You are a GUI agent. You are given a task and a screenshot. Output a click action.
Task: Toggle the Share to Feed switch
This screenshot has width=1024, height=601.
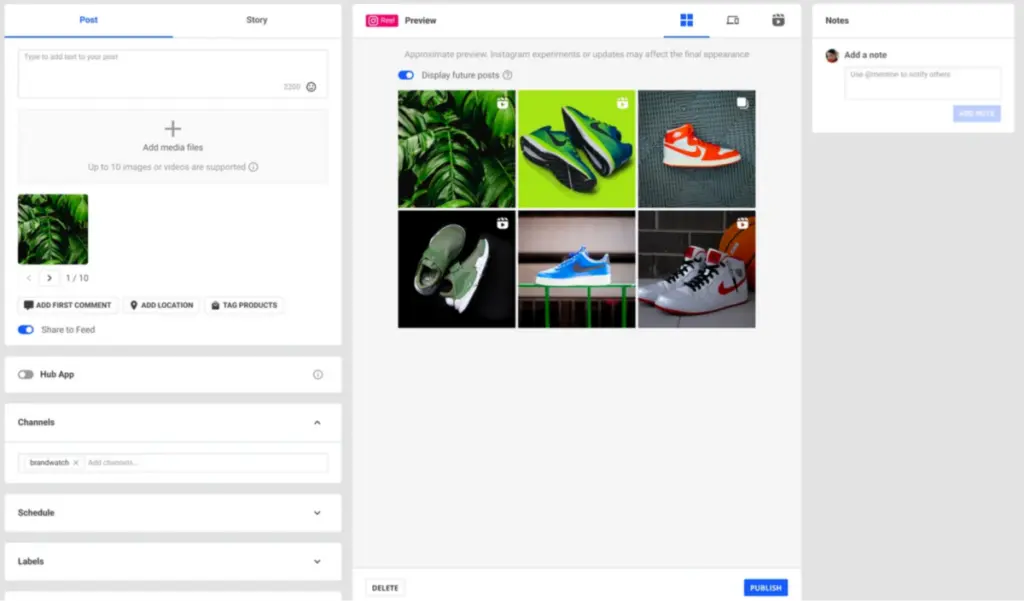point(26,330)
